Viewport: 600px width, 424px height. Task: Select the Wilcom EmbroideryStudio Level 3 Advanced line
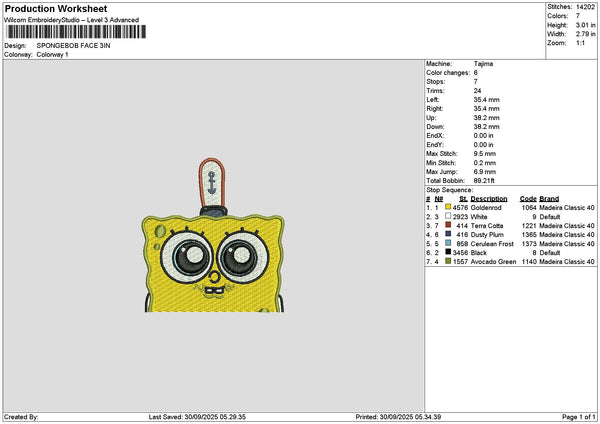coord(72,20)
